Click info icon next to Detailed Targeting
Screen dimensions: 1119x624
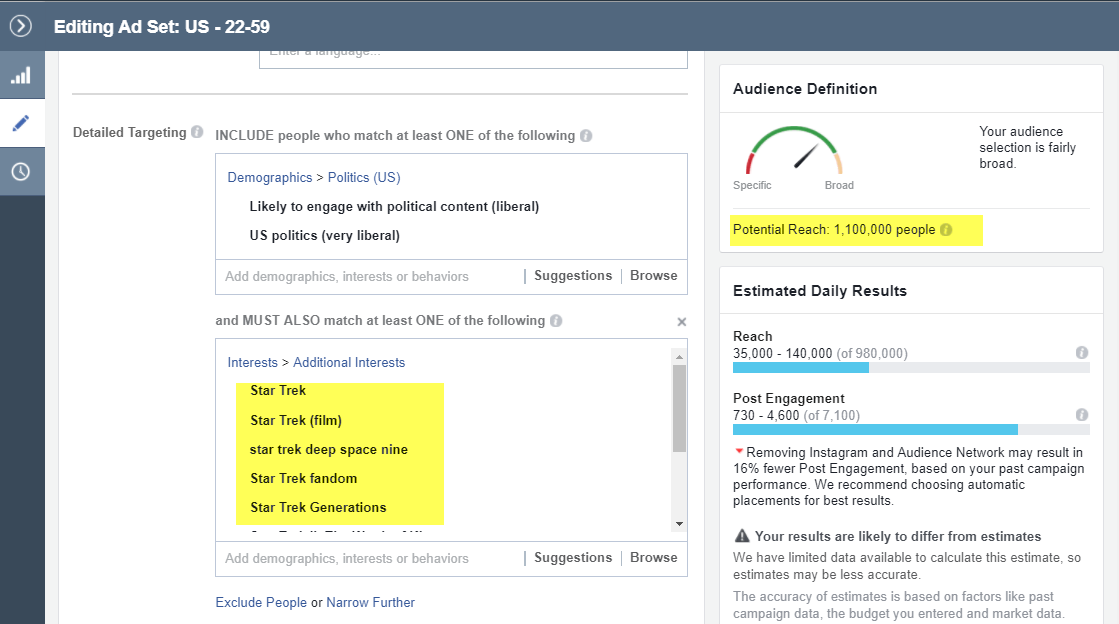[197, 132]
